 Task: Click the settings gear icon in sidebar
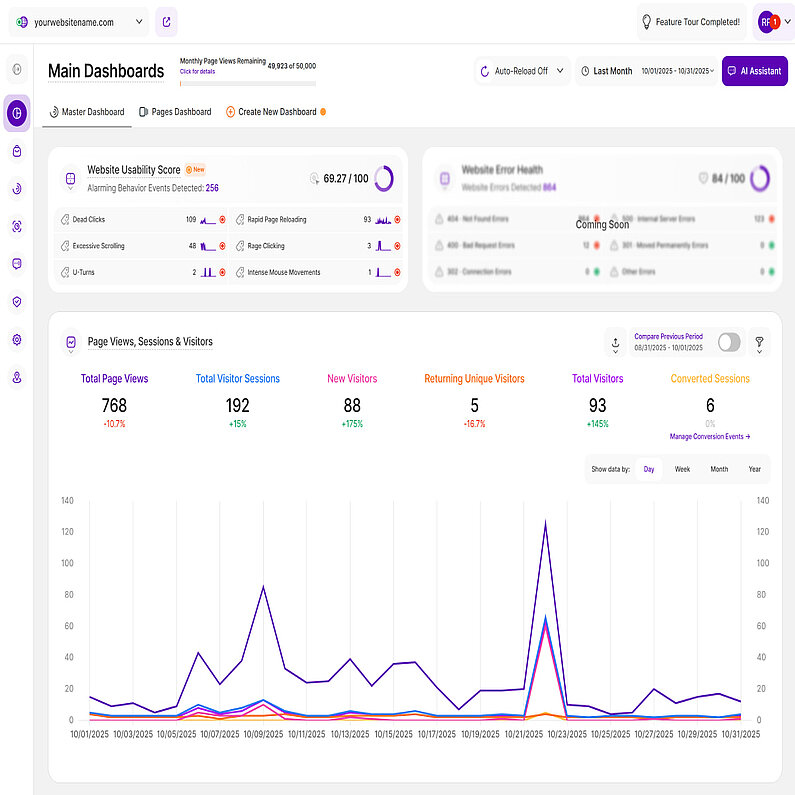pos(17,340)
